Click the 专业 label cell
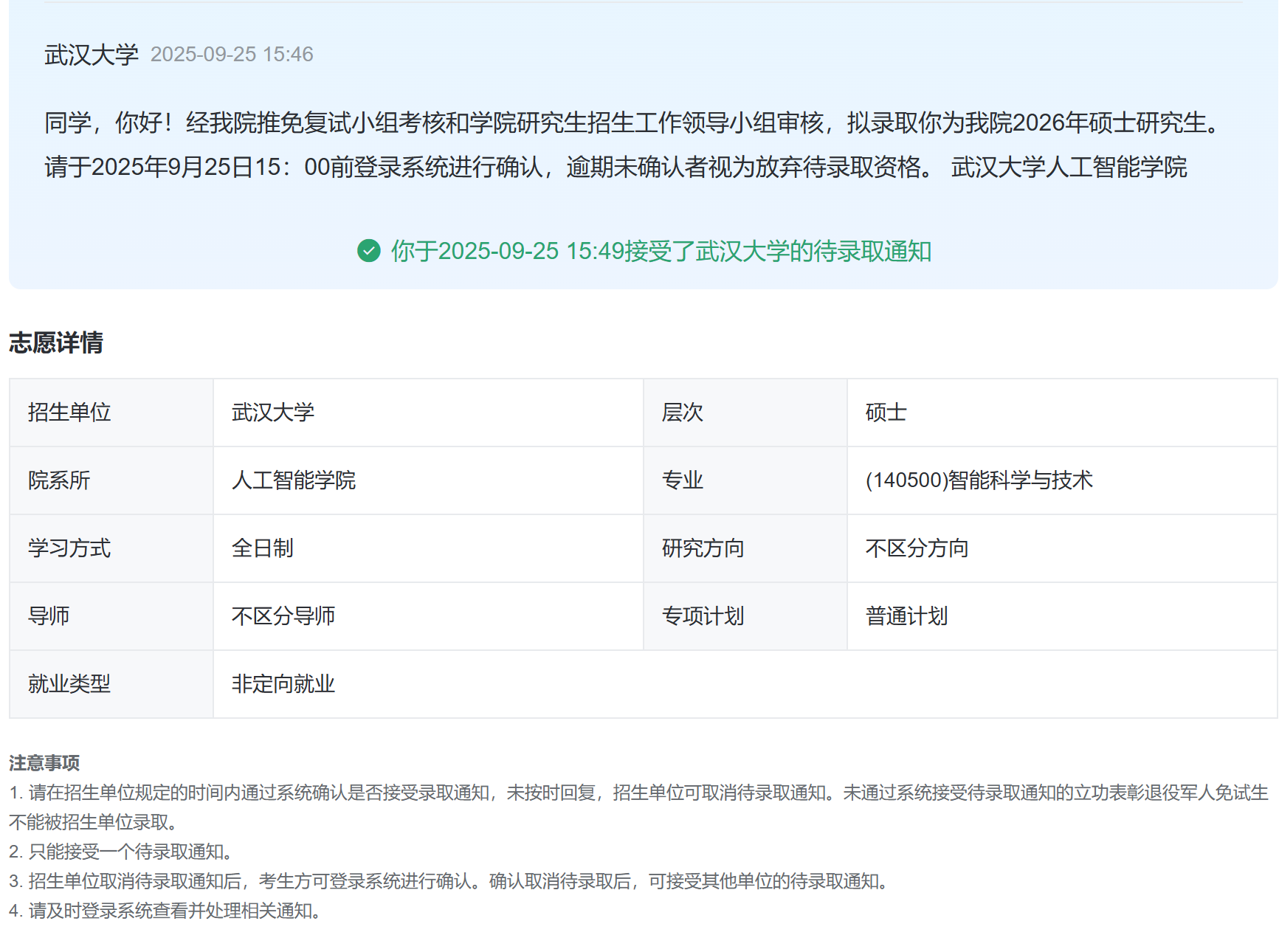Image resolution: width=1279 pixels, height=952 pixels. pyautogui.click(x=745, y=480)
